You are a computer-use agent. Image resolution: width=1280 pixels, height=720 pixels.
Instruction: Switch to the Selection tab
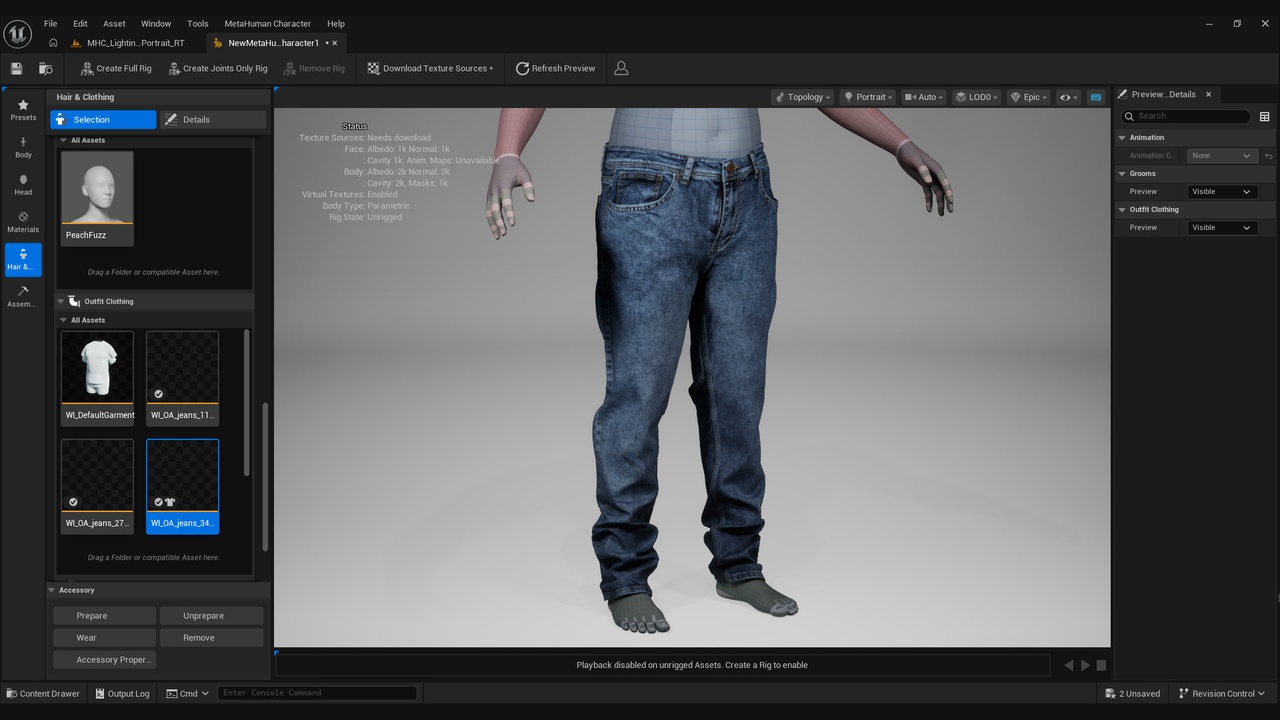point(103,120)
